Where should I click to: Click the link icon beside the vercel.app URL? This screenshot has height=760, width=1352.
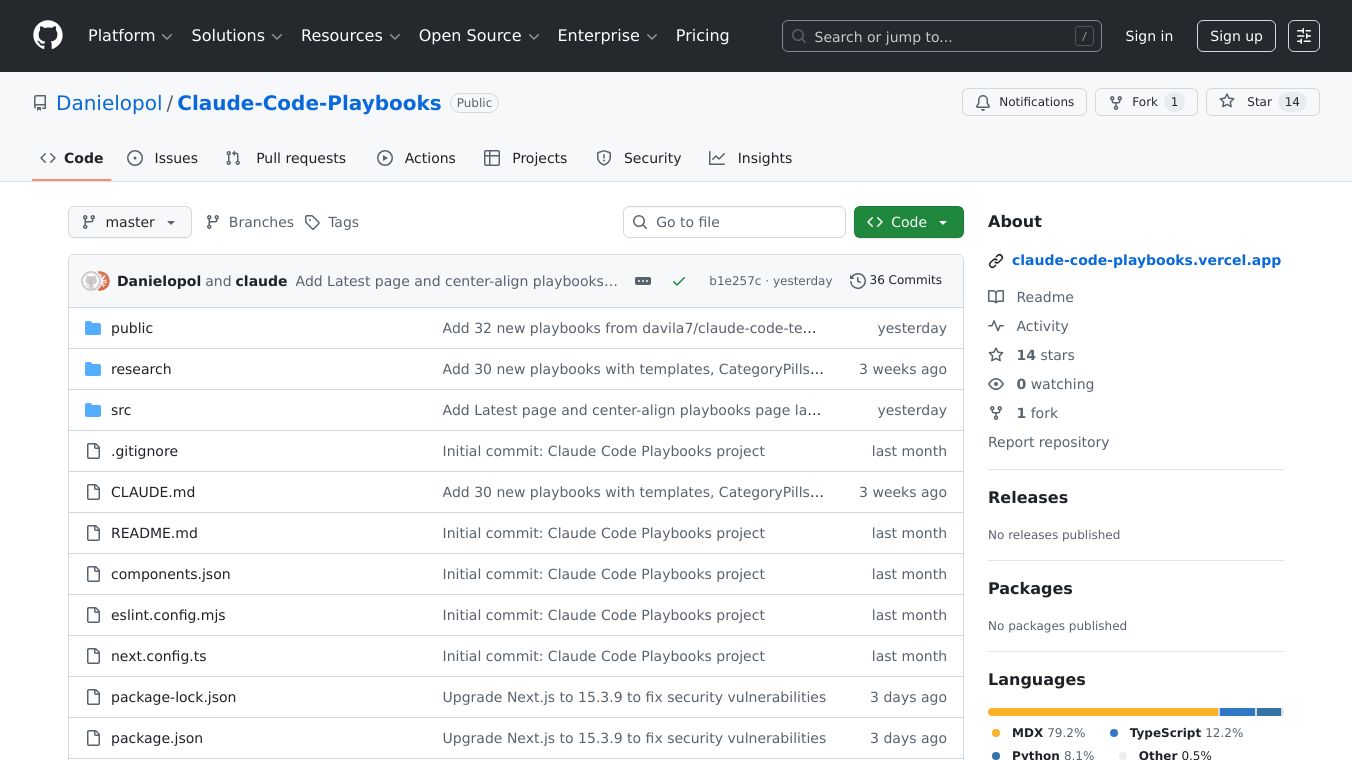[x=996, y=260]
